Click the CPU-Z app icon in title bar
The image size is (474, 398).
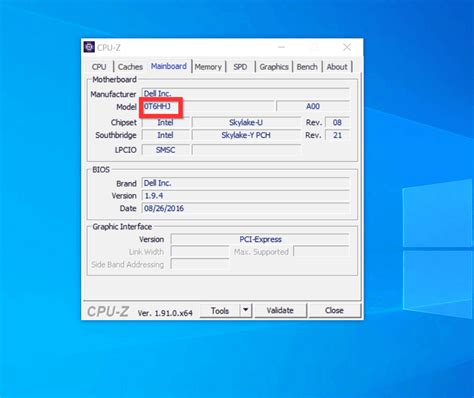point(89,47)
